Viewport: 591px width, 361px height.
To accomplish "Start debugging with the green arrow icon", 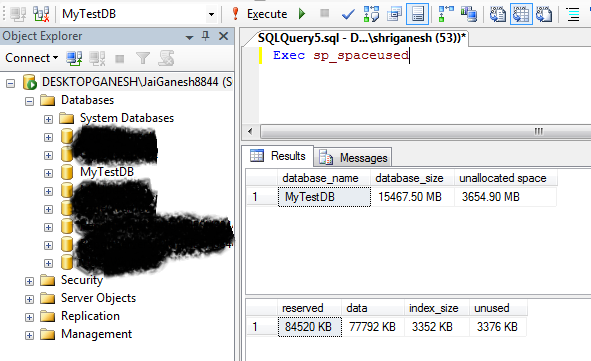I will [x=302, y=14].
